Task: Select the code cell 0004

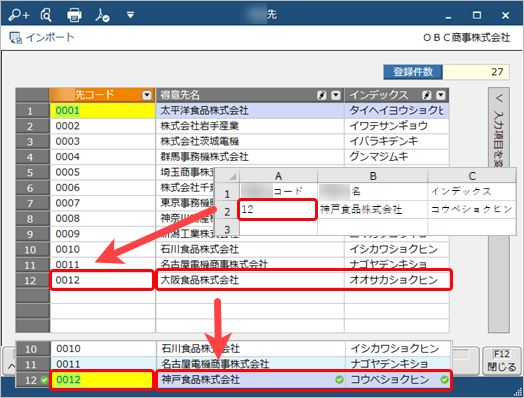Action: pos(102,157)
